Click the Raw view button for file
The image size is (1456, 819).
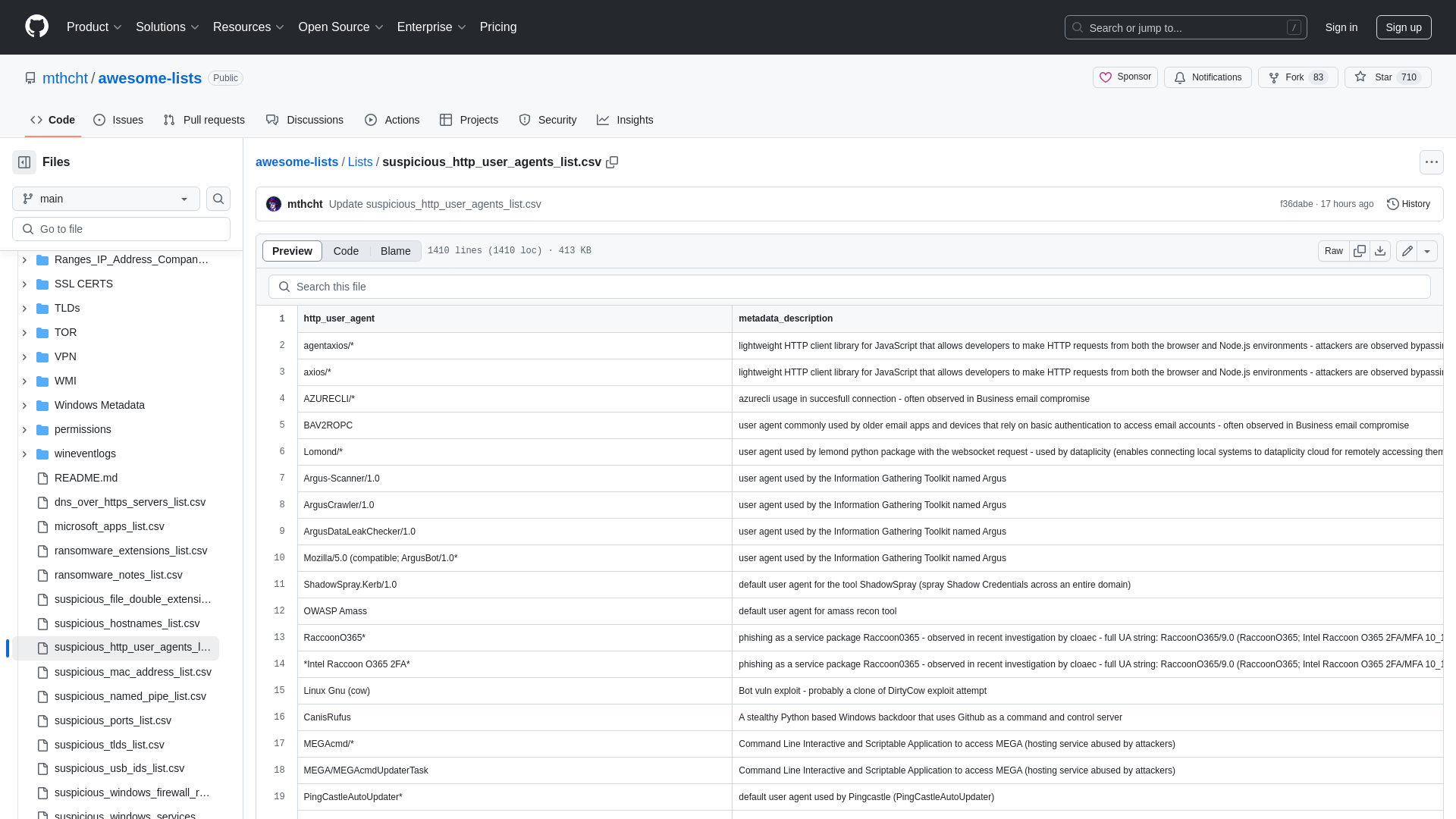1333,251
